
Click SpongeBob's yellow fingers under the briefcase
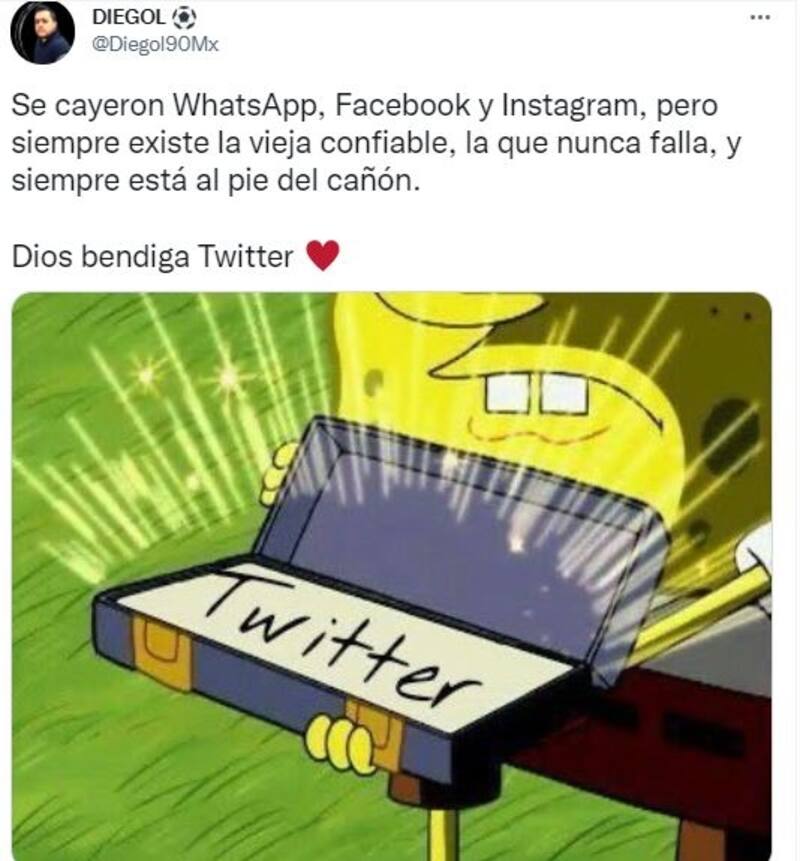[x=339, y=741]
